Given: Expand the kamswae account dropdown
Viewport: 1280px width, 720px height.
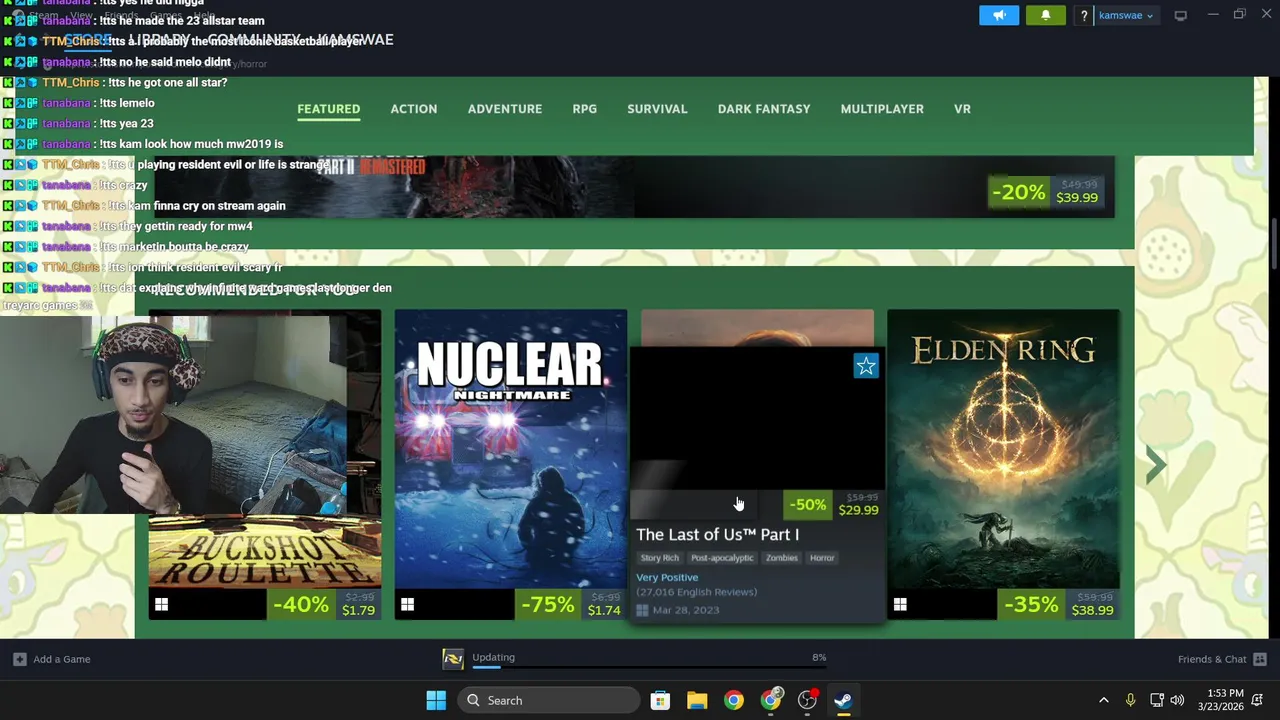Looking at the screenshot, I should pos(1126,15).
